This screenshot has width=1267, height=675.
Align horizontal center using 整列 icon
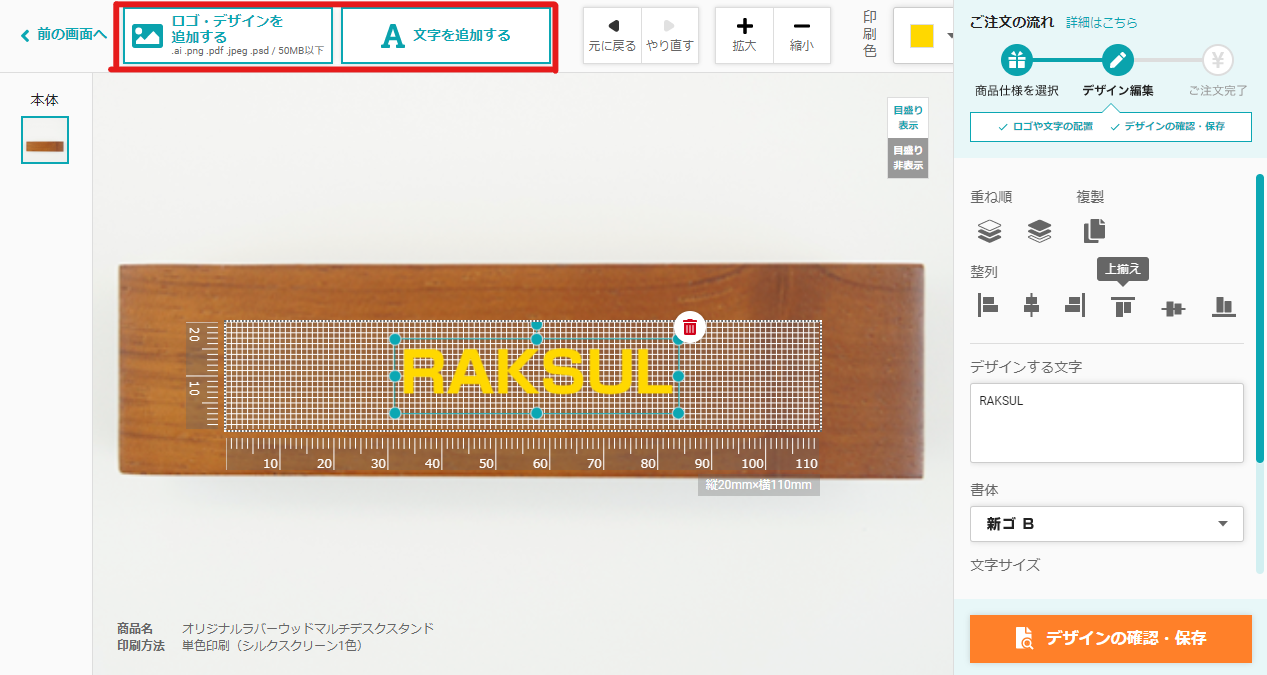pos(1031,305)
